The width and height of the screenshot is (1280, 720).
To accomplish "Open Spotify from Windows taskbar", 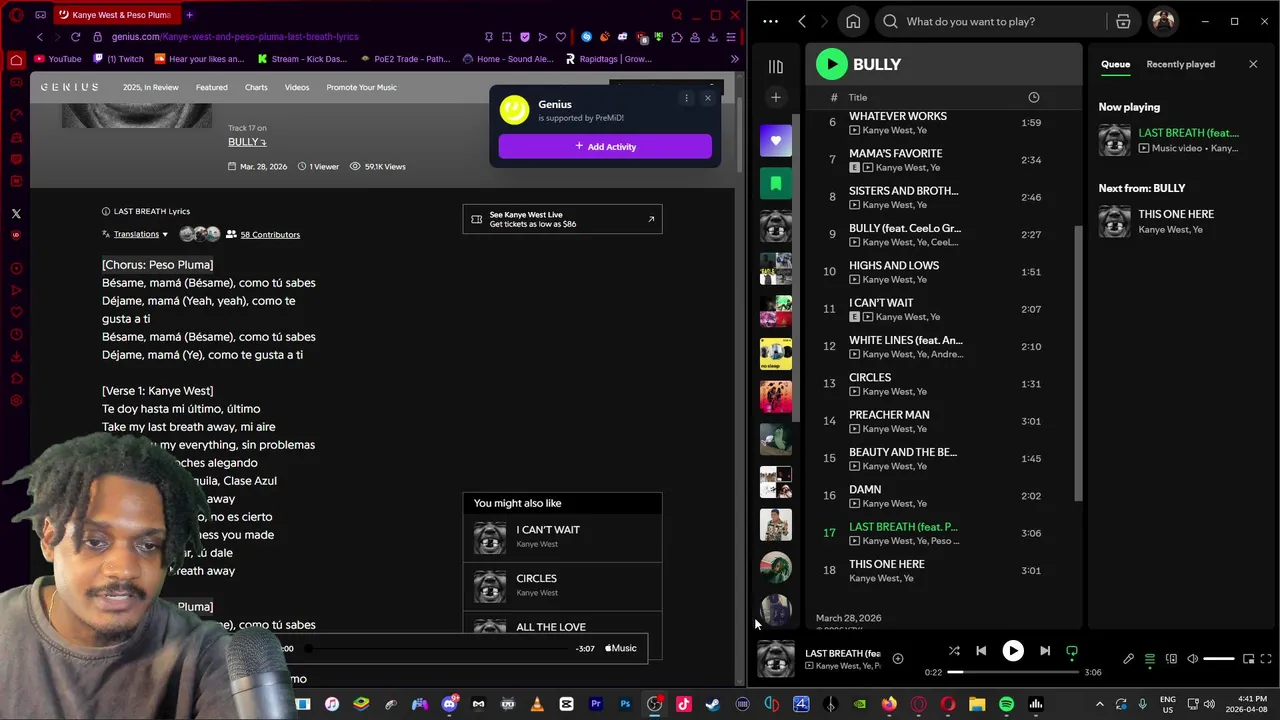I will [1006, 704].
